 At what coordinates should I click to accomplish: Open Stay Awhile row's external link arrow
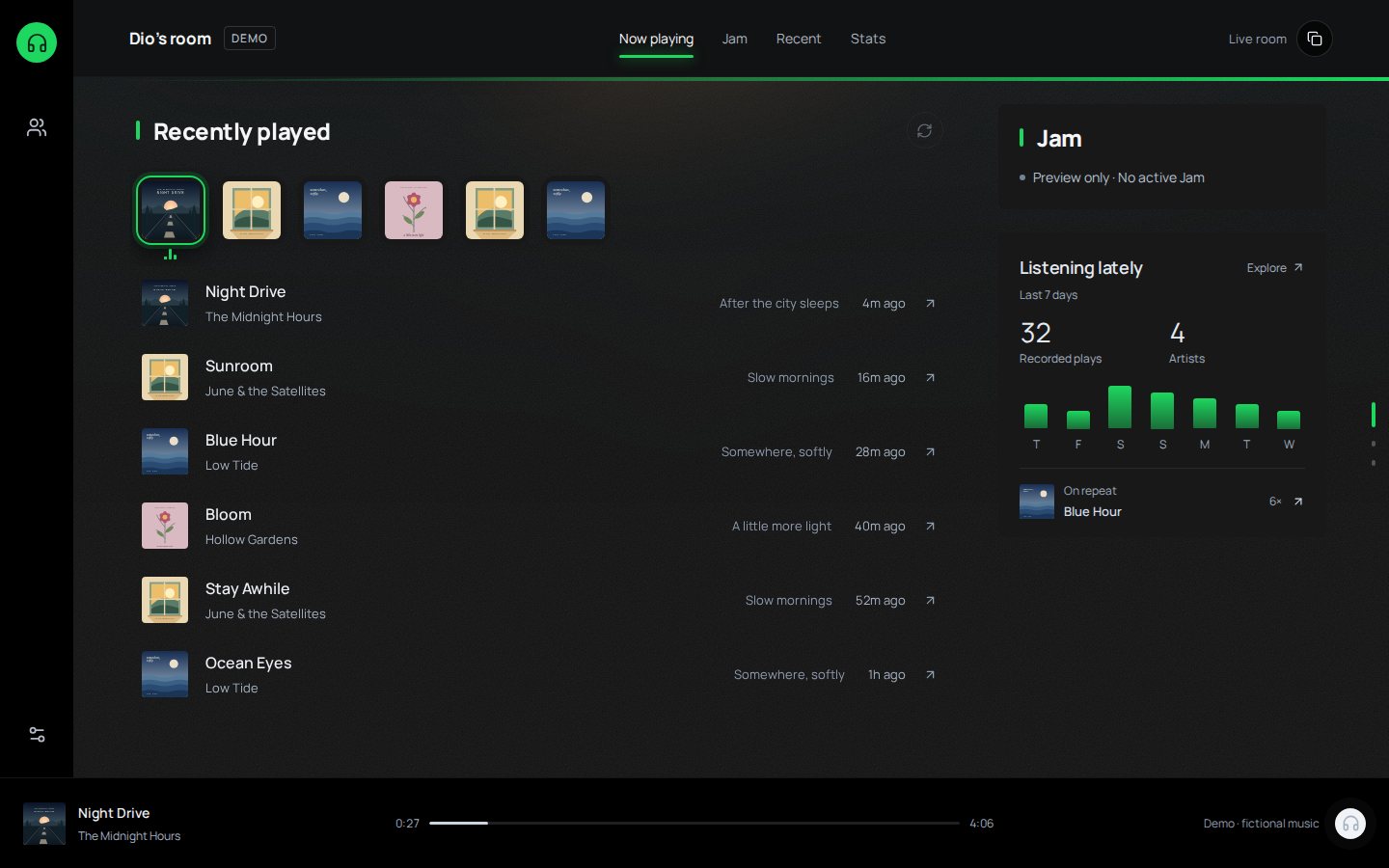(x=930, y=600)
